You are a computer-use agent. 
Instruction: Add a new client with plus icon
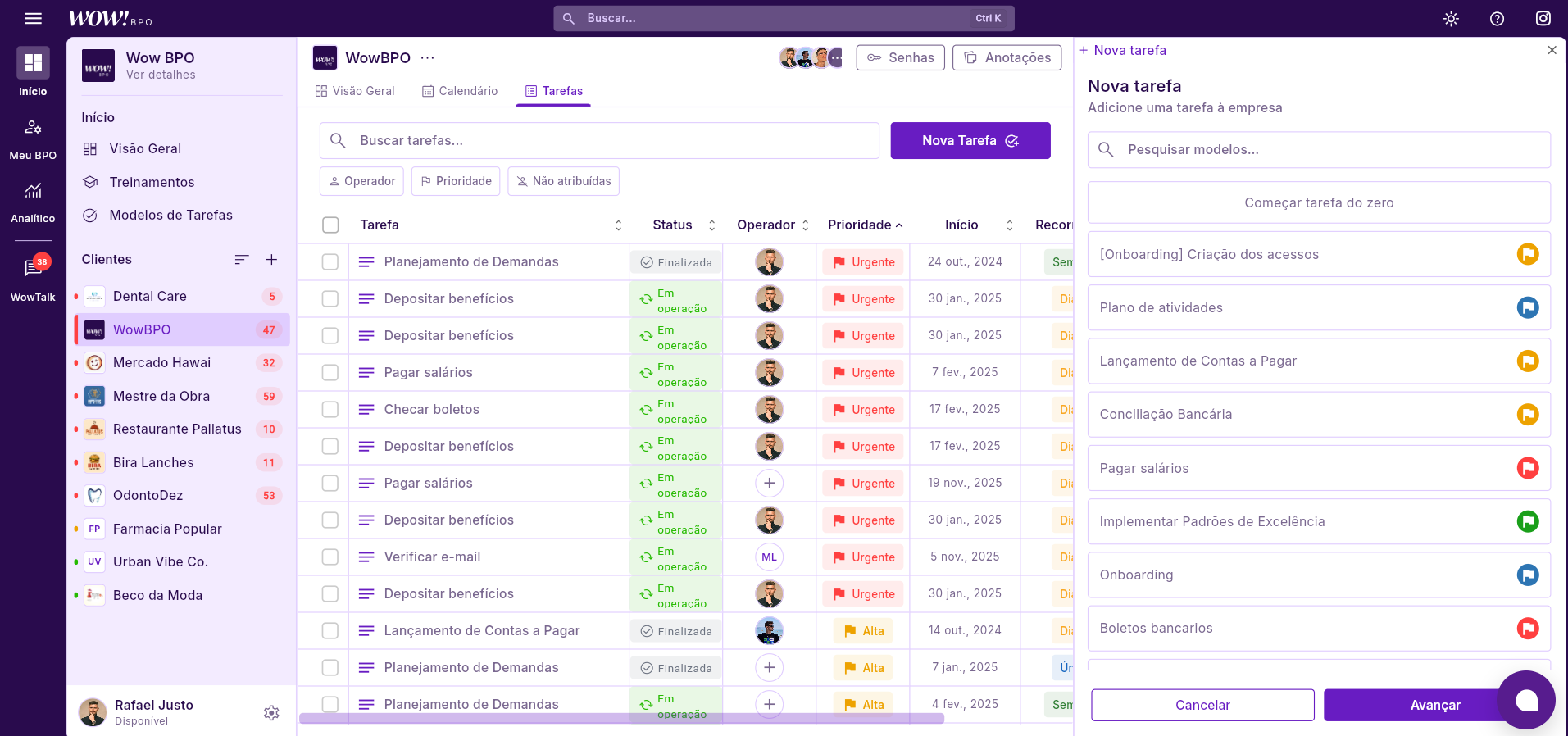pyautogui.click(x=271, y=260)
